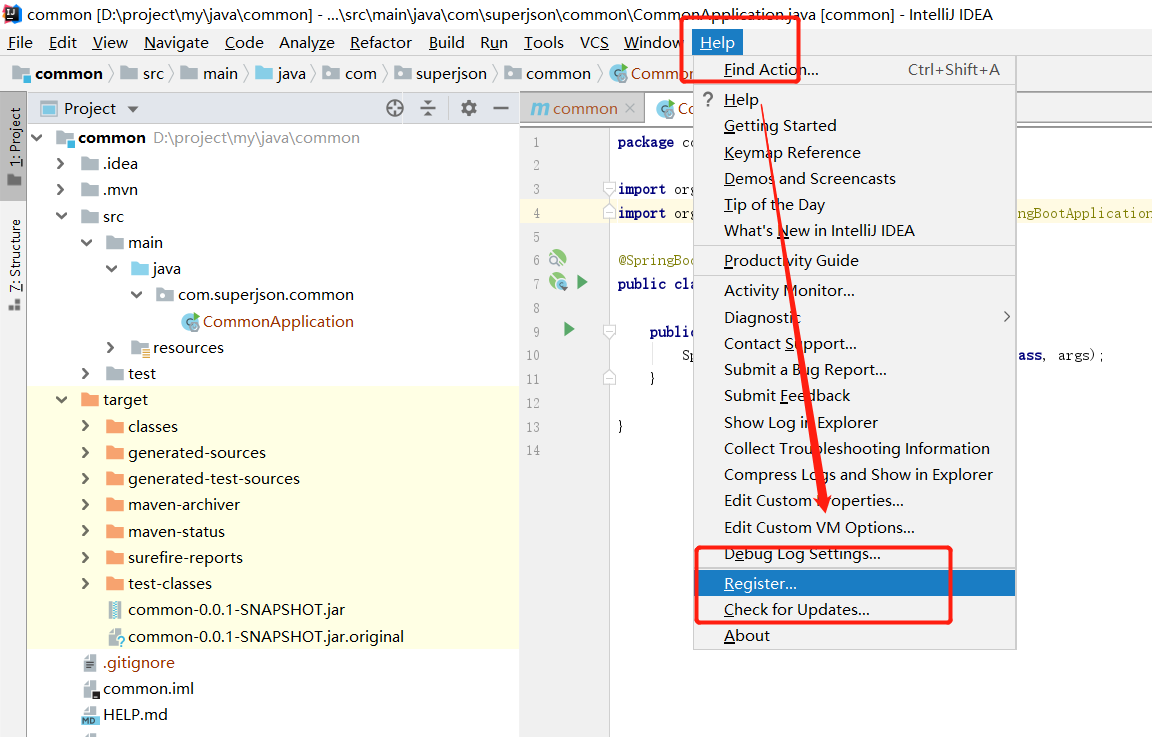This screenshot has width=1152, height=737.
Task: Click the Spring bean gutter icon on line 6
Action: (x=558, y=259)
